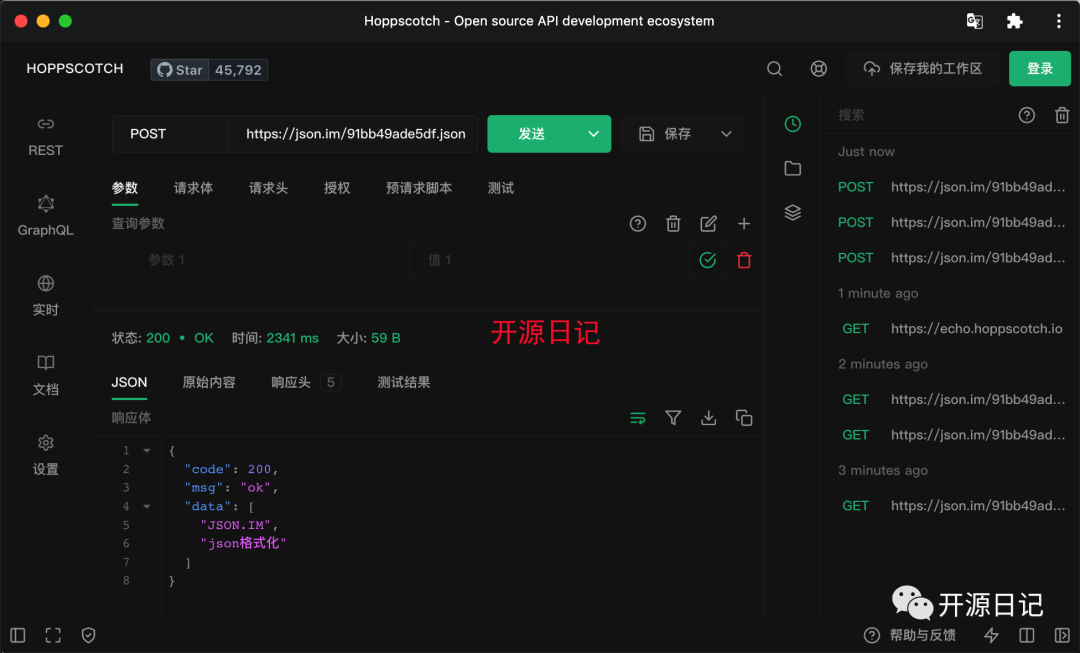1080x653 pixels.
Task: Click the history help question icon
Action: coord(1027,115)
